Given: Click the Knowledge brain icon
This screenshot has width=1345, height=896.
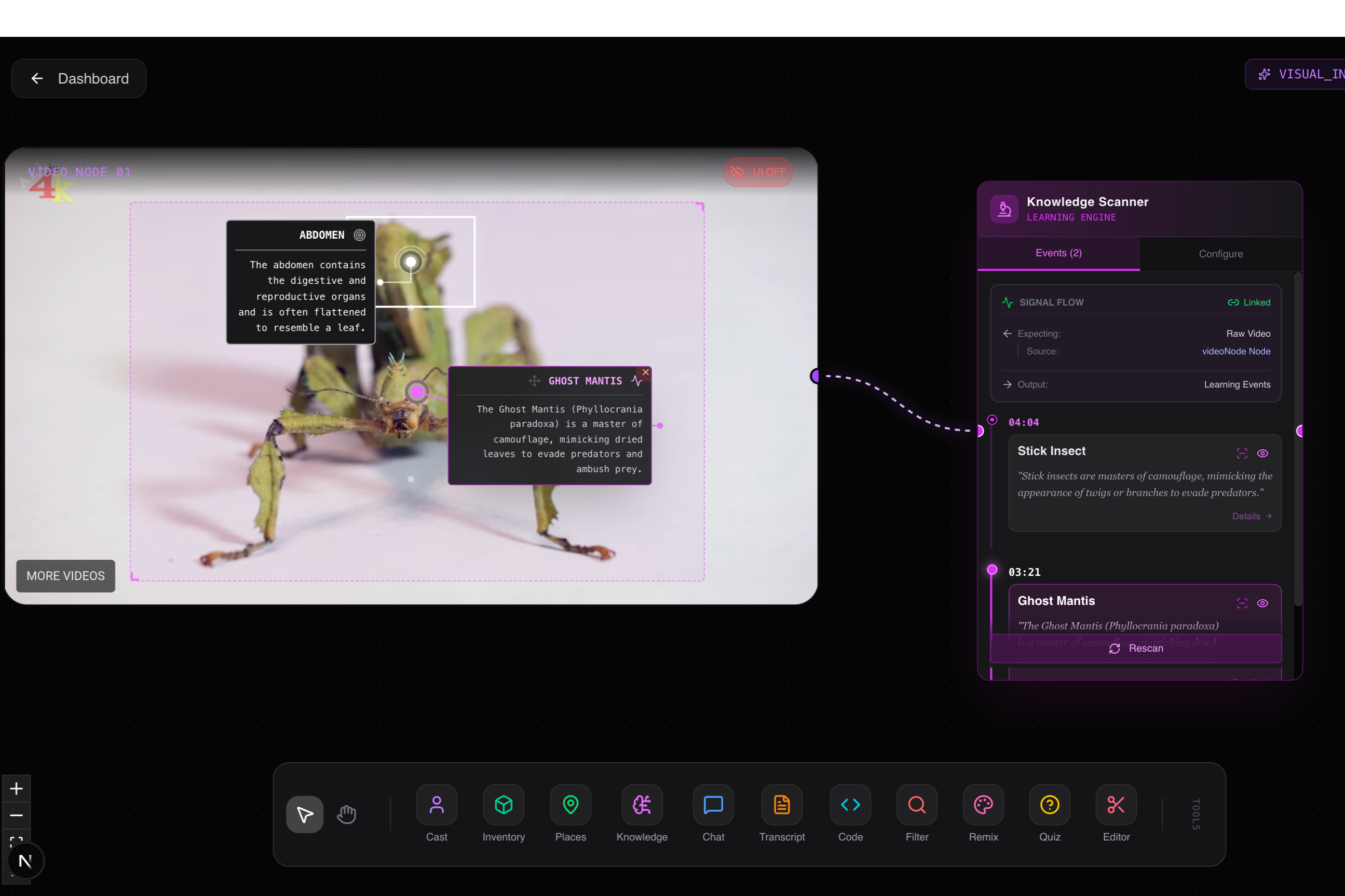Looking at the screenshot, I should pyautogui.click(x=641, y=805).
